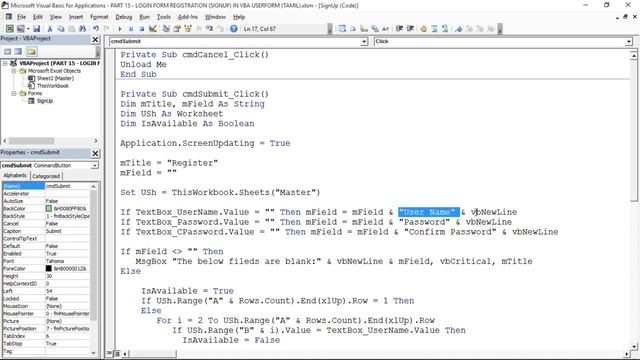Open the Object Browser icon
Image resolution: width=640 pixels, height=360 pixels.
coord(188,29)
